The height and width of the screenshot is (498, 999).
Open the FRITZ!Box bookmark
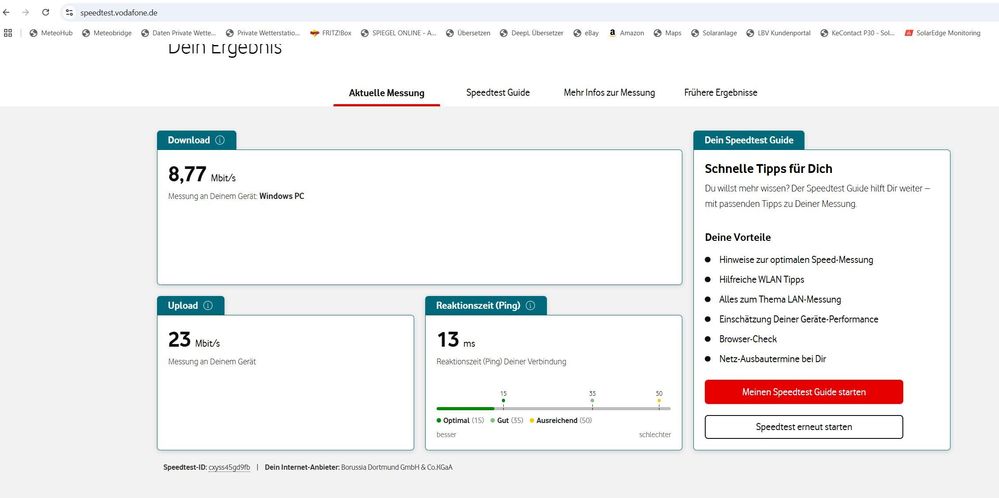pos(331,33)
